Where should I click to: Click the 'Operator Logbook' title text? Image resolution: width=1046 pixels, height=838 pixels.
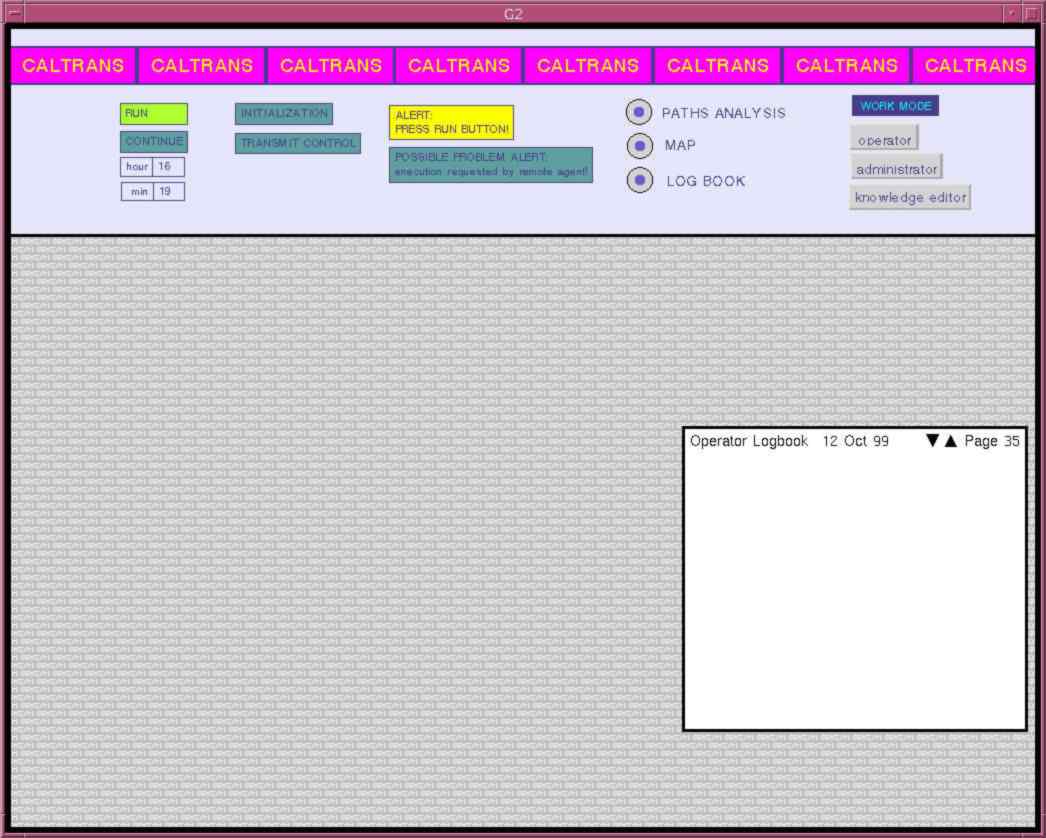(748, 441)
